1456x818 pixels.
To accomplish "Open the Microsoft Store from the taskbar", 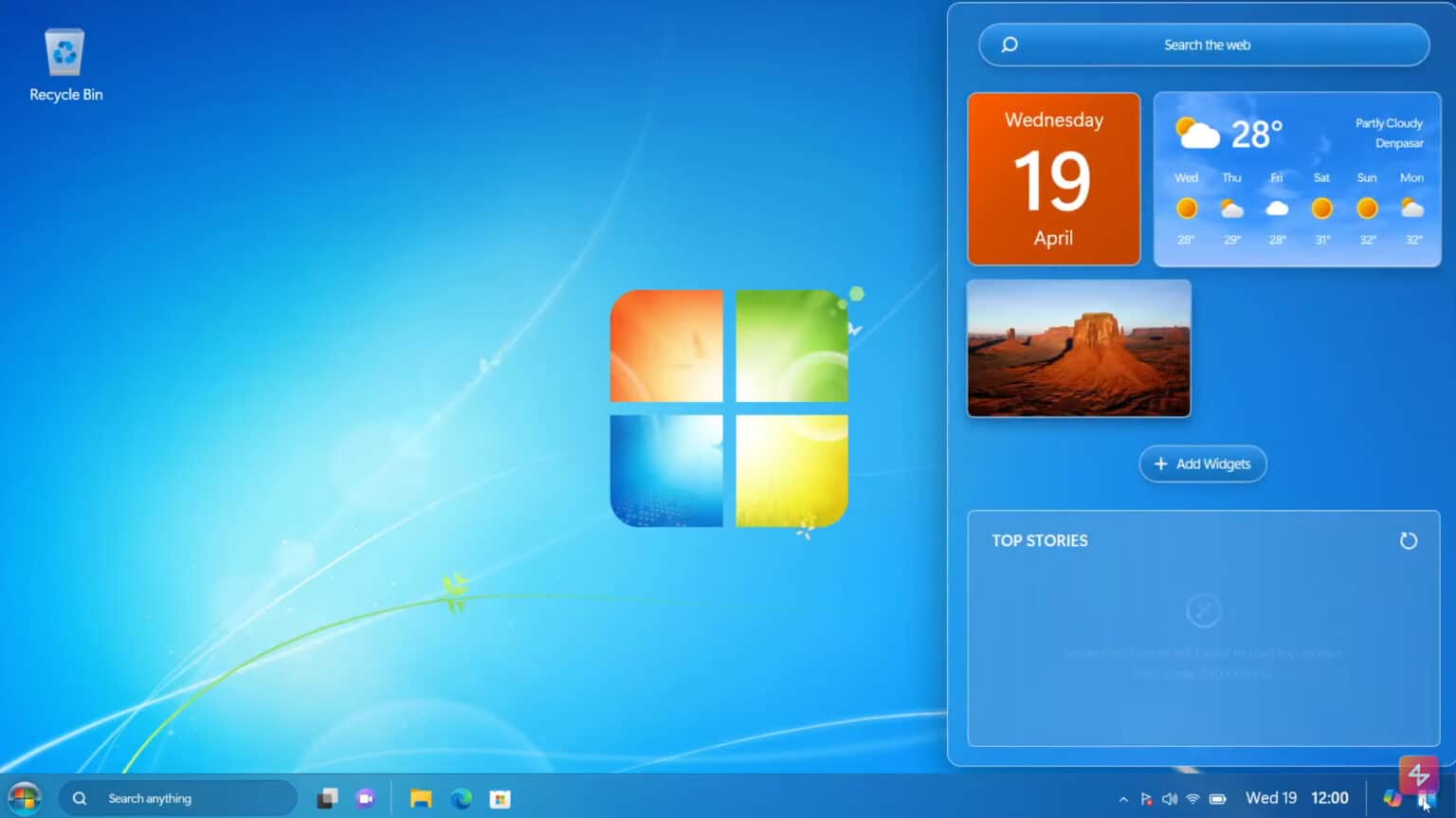I will coord(500,798).
